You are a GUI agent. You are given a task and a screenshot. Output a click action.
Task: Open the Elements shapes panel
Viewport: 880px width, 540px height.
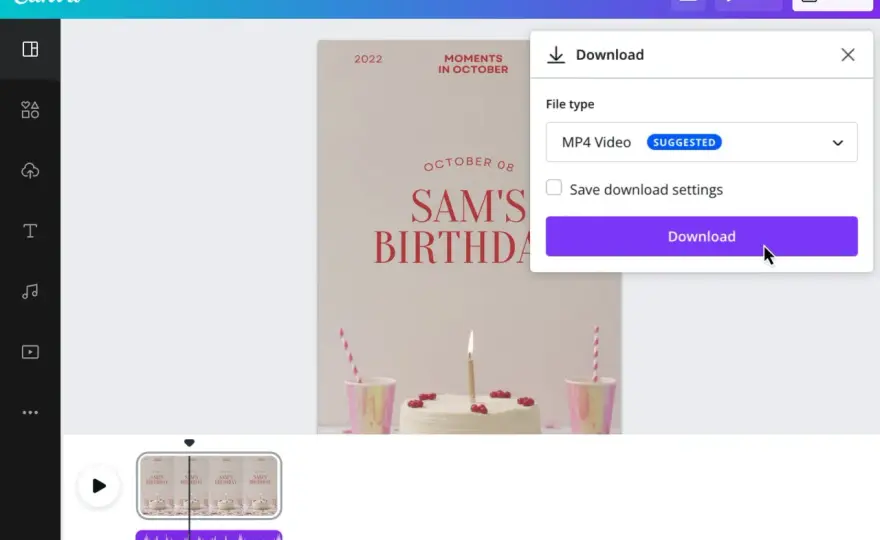pos(30,110)
